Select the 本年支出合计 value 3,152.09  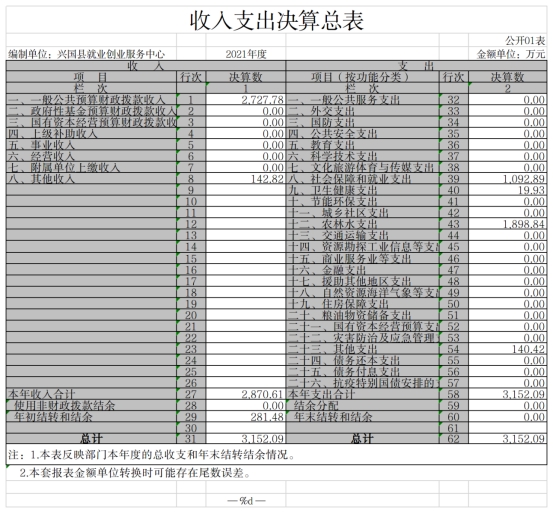(508, 394)
